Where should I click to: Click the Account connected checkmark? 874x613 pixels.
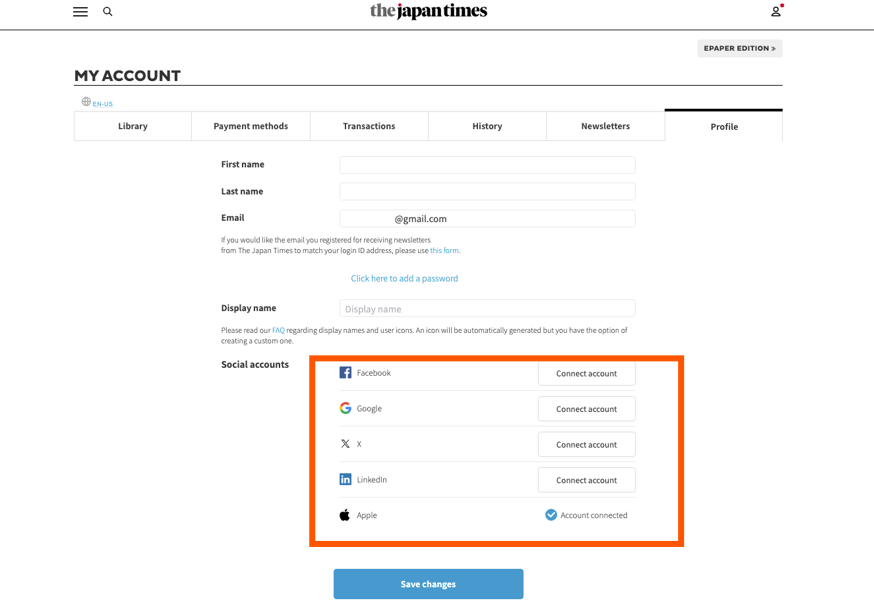[551, 515]
